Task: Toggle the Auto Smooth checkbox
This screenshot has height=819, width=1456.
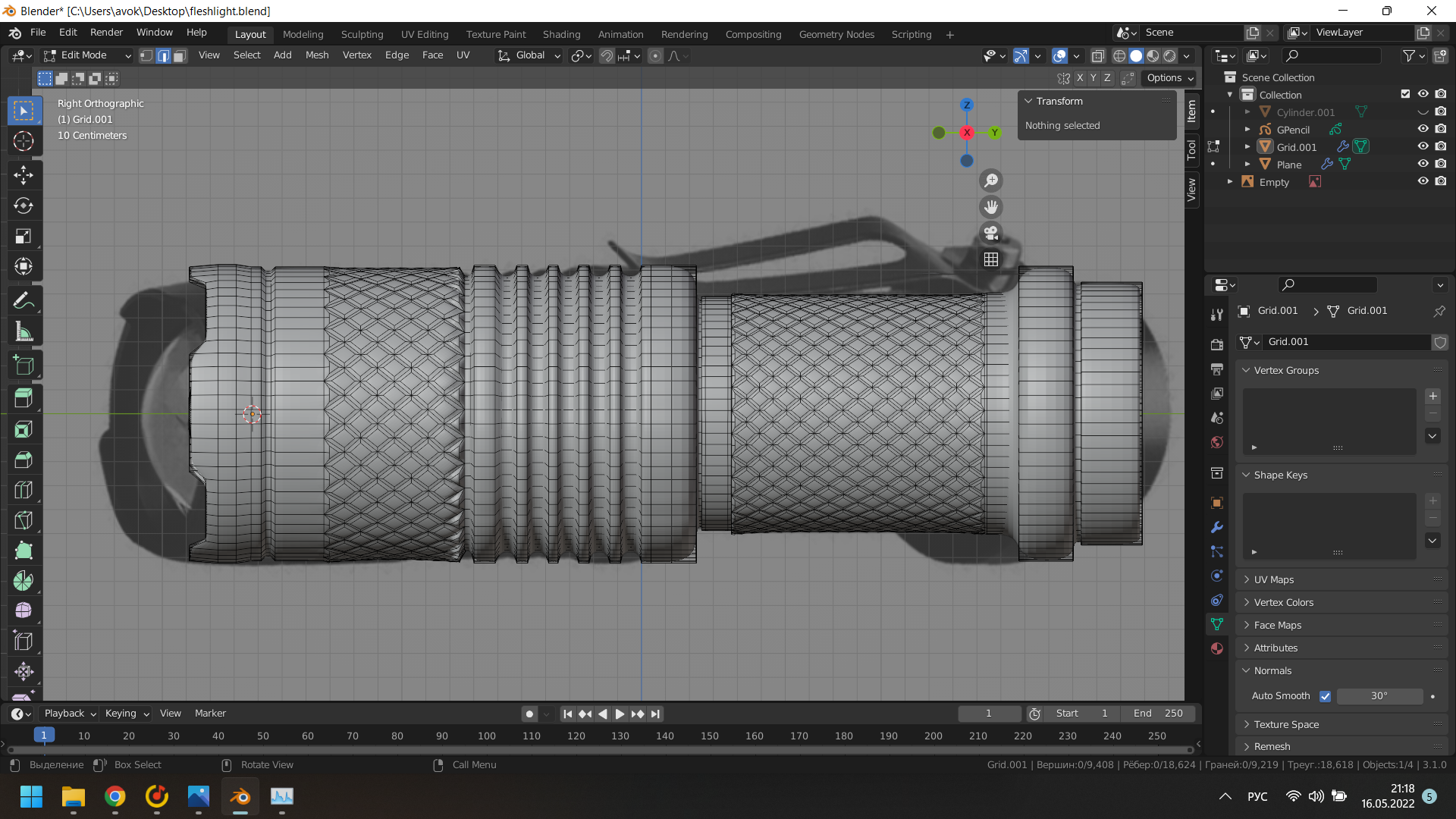Action: pyautogui.click(x=1325, y=696)
